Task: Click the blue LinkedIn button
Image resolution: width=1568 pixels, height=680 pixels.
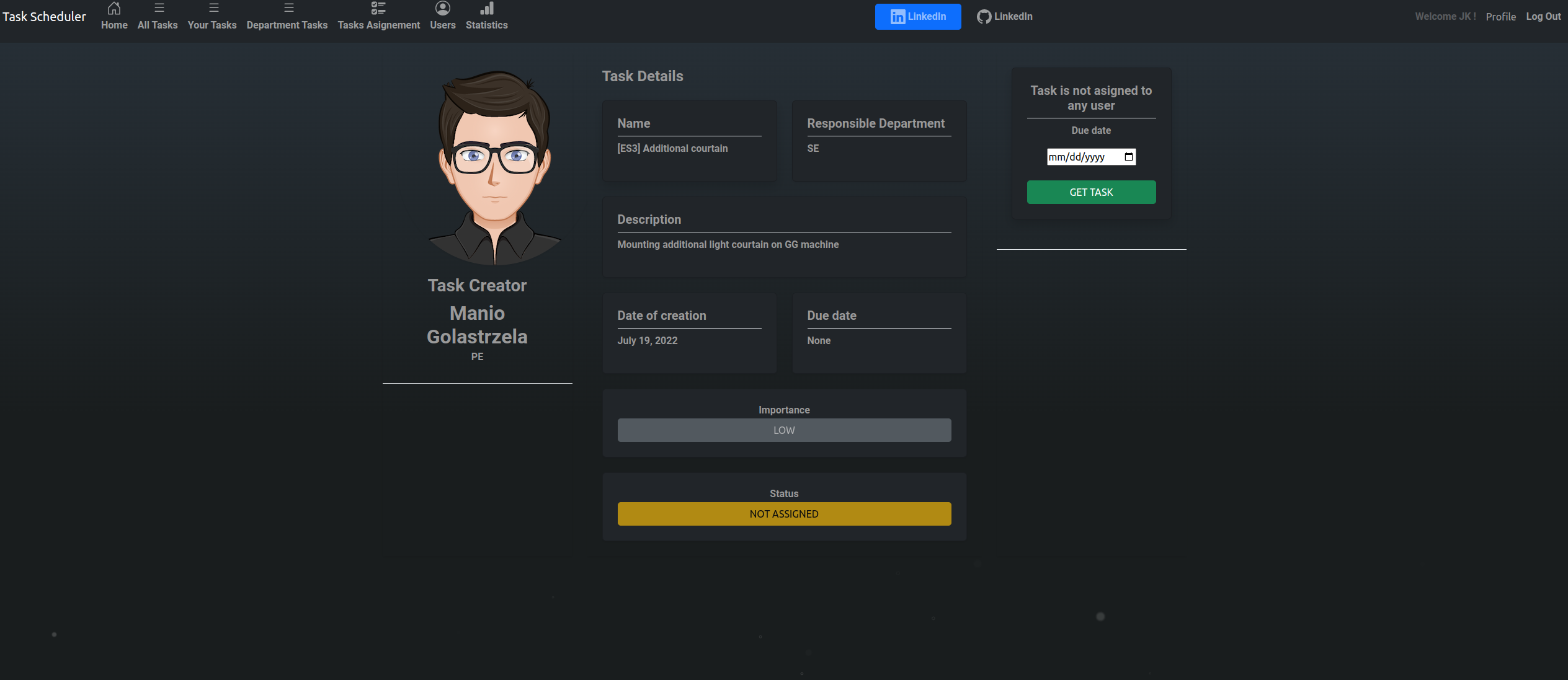Action: [x=918, y=16]
